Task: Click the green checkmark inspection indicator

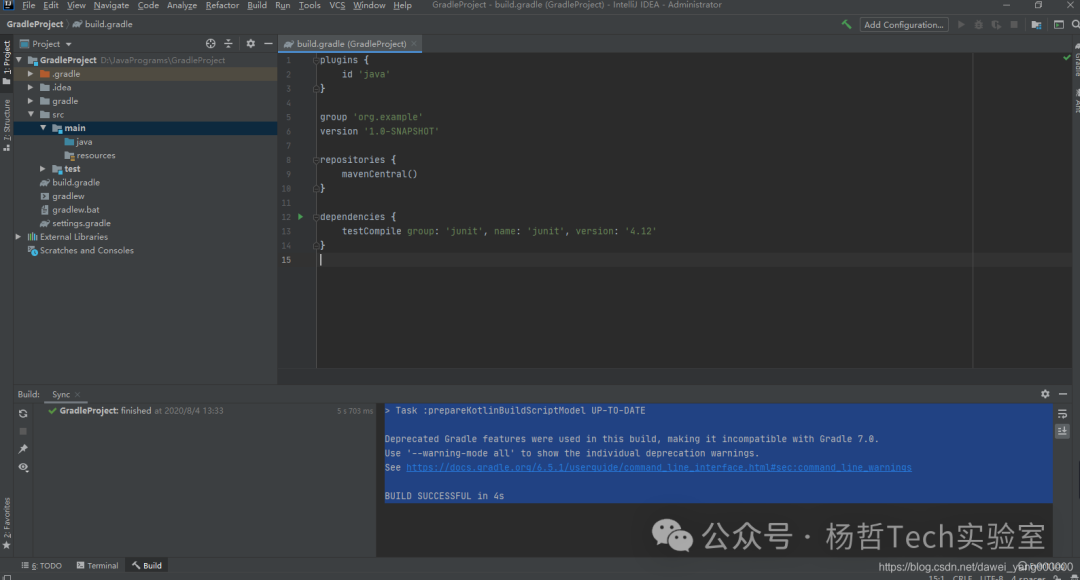Action: pos(1066,58)
